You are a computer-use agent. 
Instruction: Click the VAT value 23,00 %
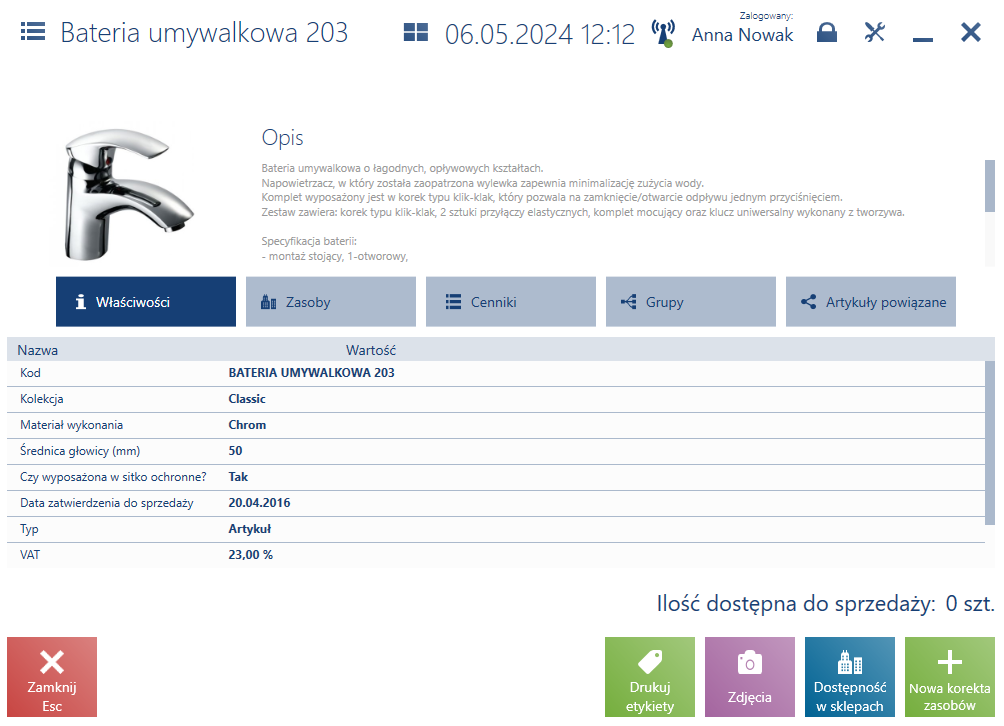[x=250, y=555]
